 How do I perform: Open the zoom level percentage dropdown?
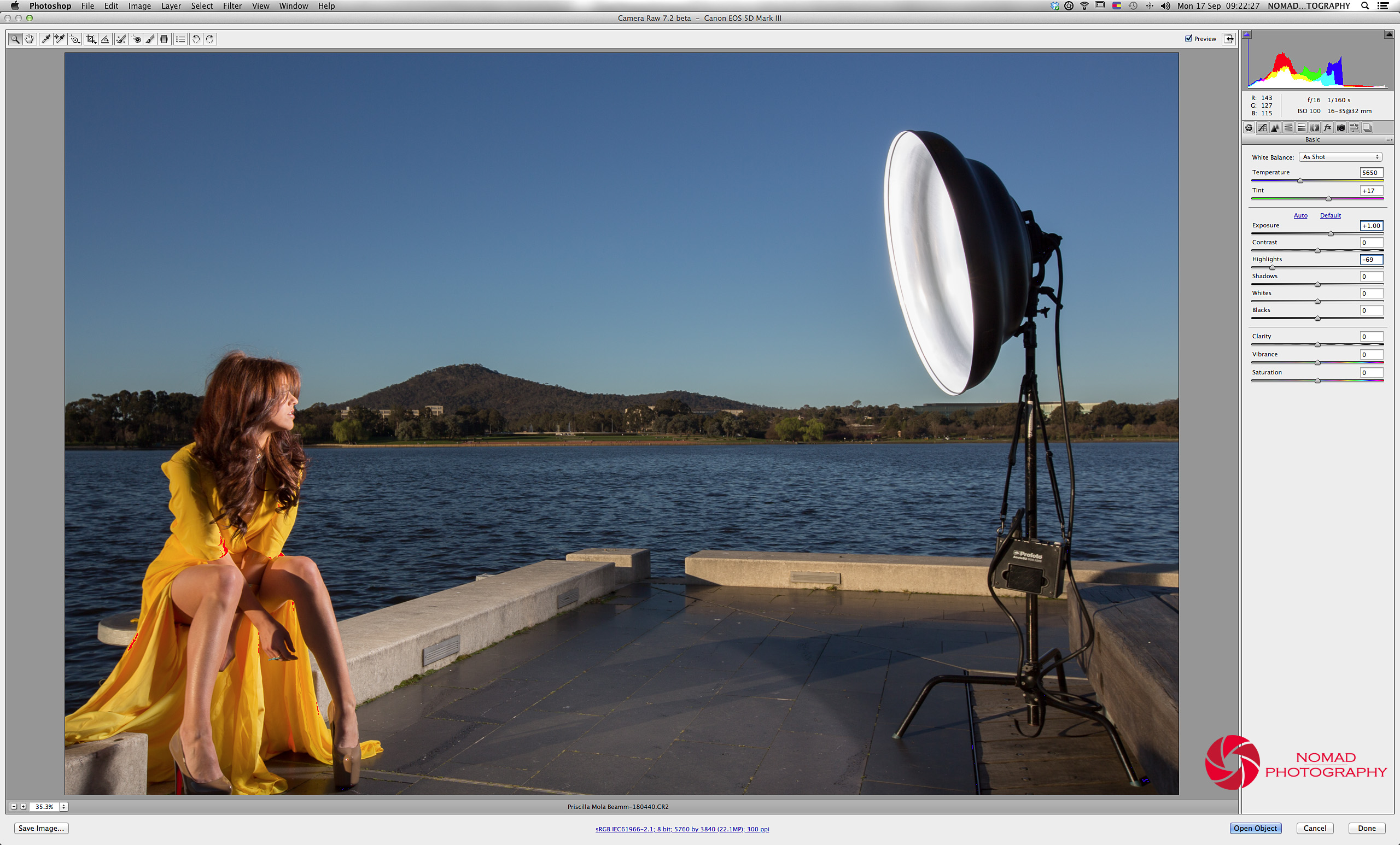point(63,806)
